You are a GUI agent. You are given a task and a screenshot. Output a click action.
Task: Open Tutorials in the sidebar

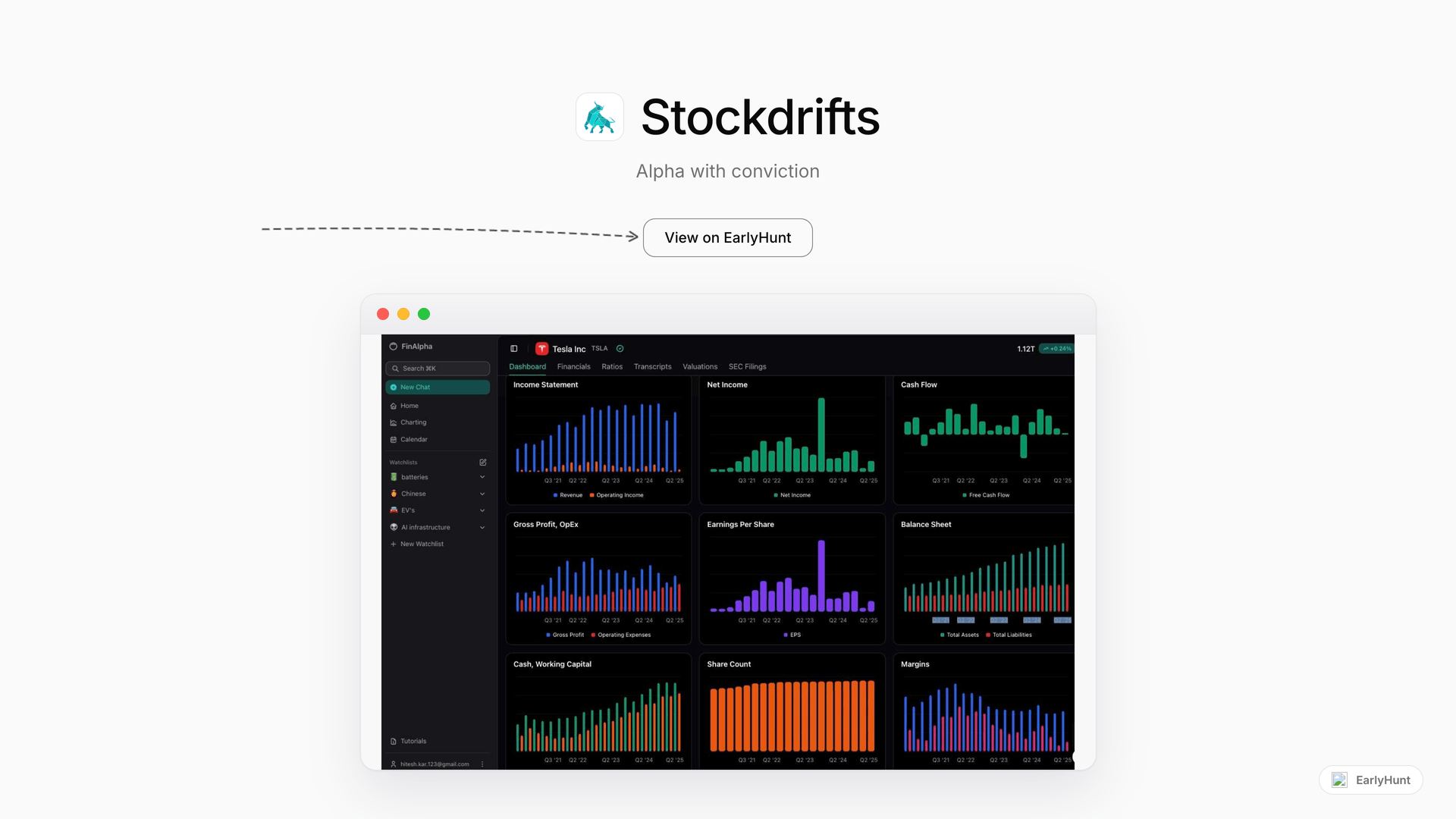point(413,741)
